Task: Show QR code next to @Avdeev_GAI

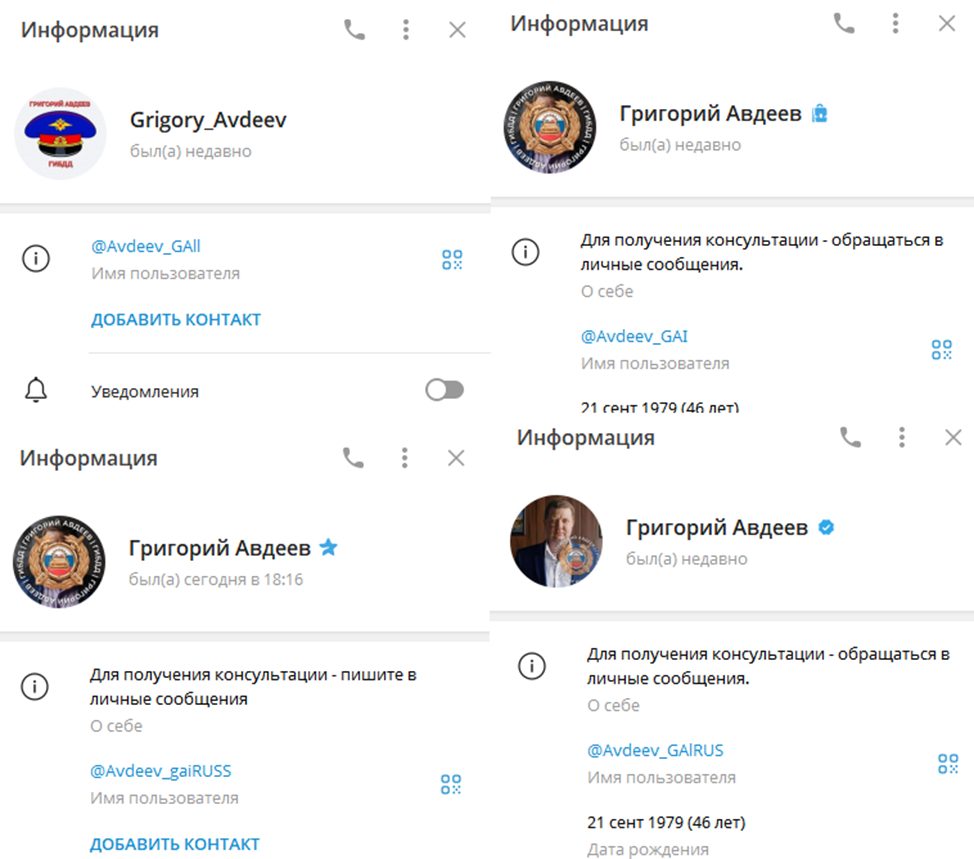Action: [942, 349]
